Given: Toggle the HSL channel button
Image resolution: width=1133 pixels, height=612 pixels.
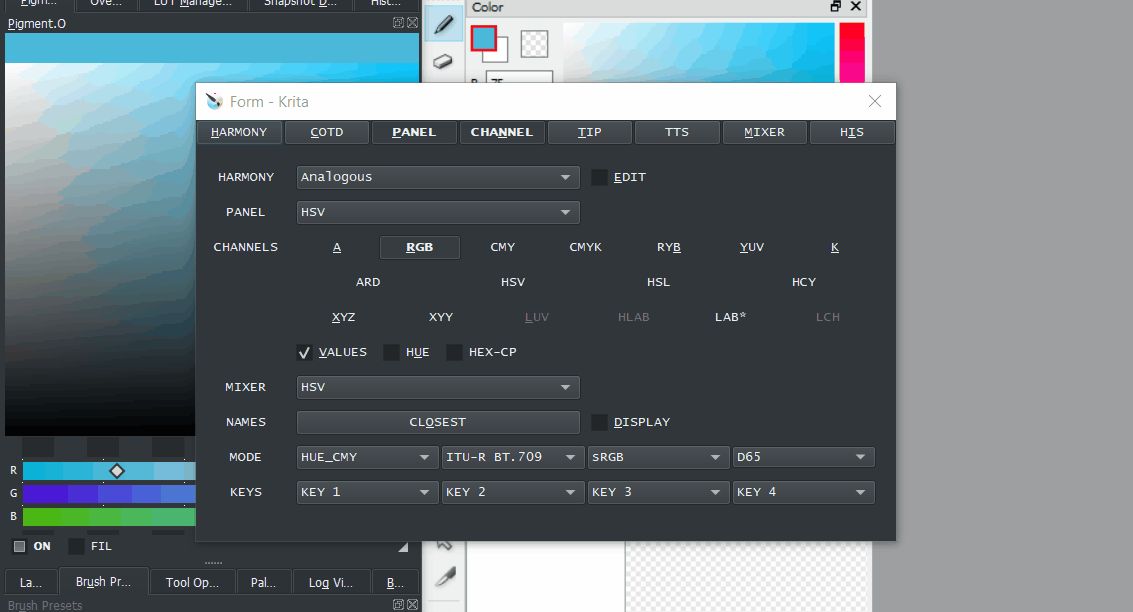Looking at the screenshot, I should 658,283.
